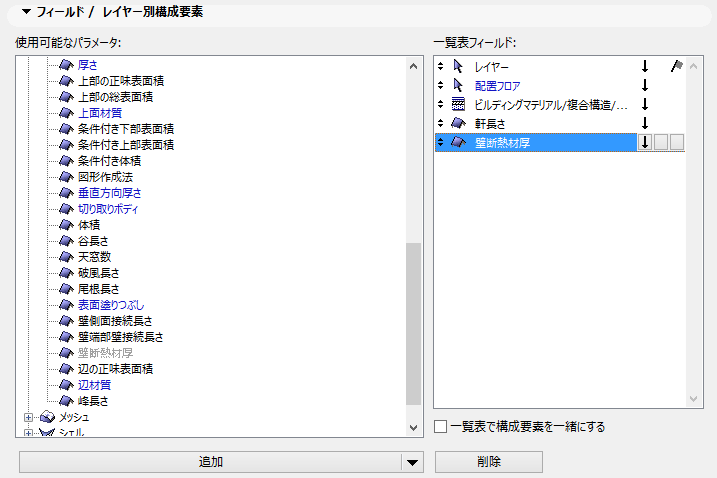Select the 峰長さ parameter

(93, 401)
